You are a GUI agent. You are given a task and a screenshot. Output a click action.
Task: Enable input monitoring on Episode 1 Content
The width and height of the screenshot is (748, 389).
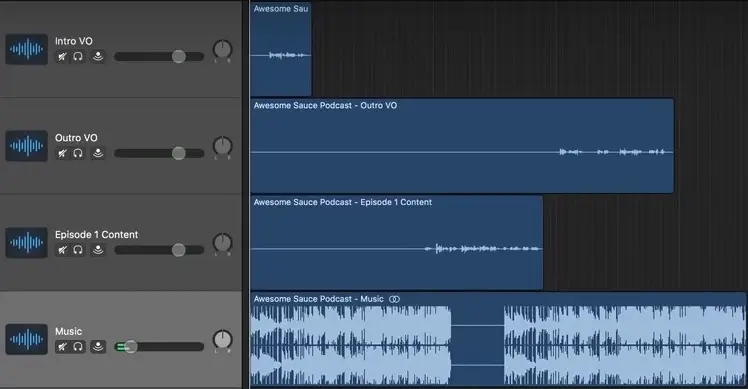98,250
